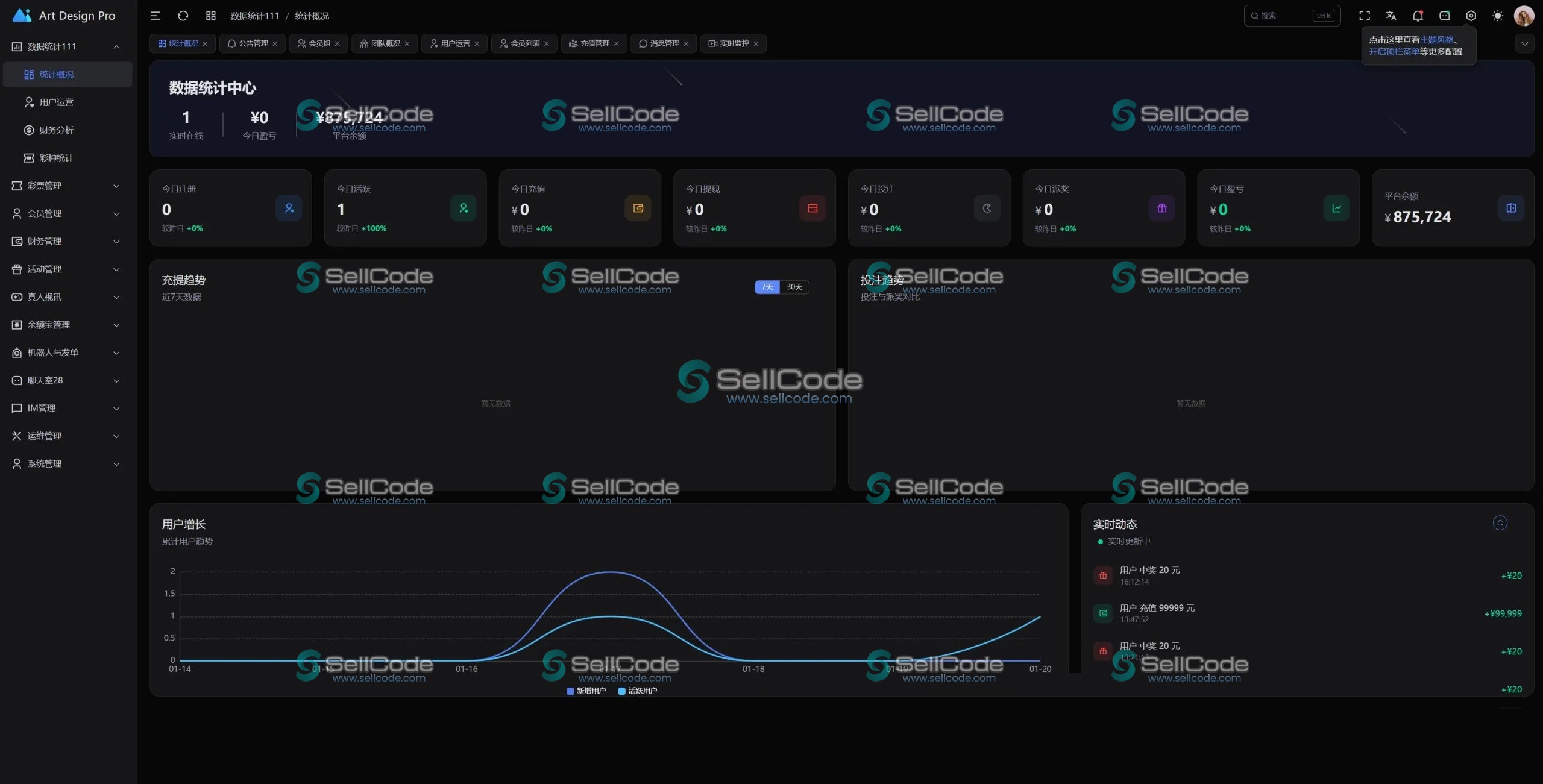1543x784 pixels.
Task: Toggle fullscreen mode from top bar
Action: coord(1365,16)
